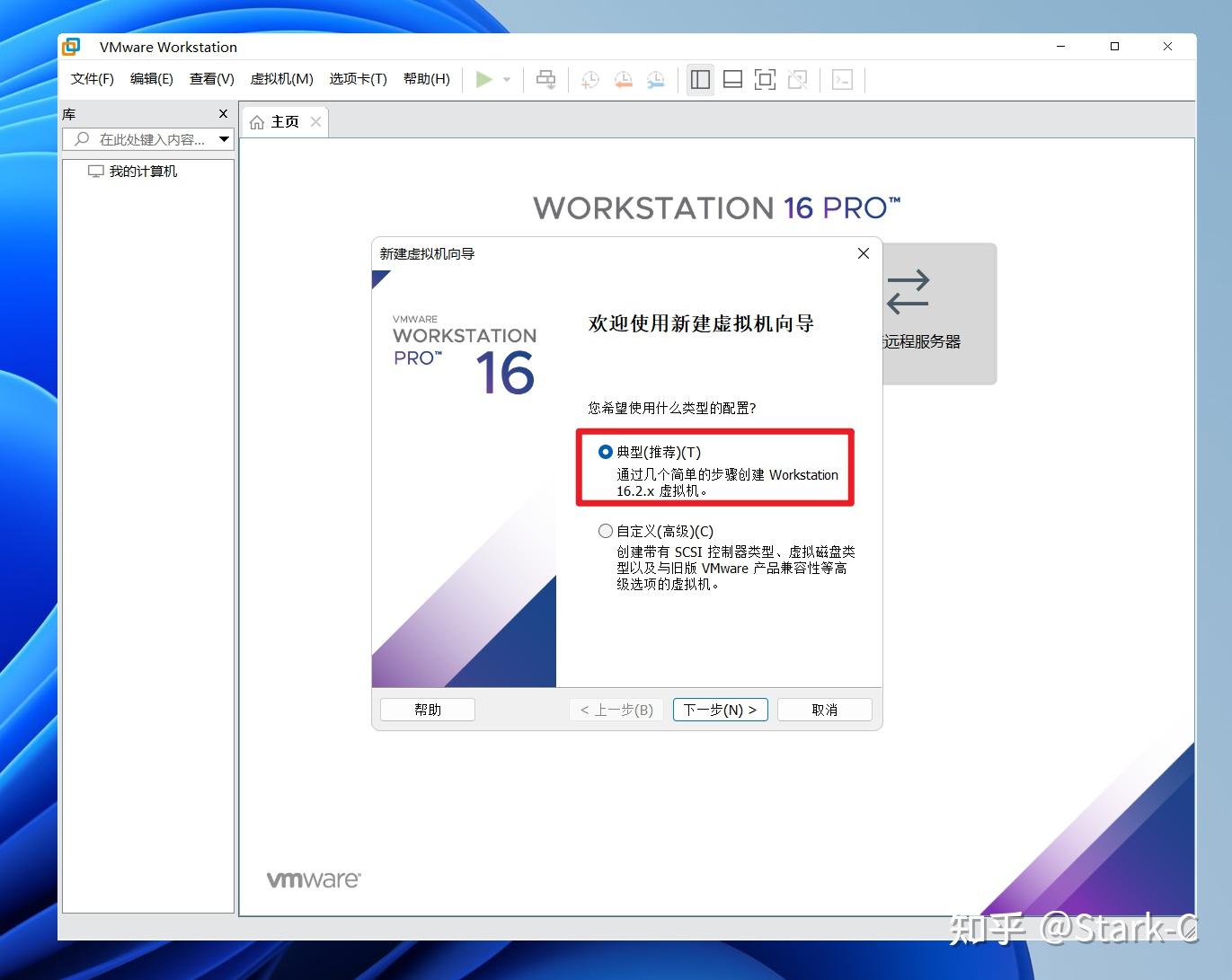Toggle the thumbnail bar icon

(x=732, y=79)
